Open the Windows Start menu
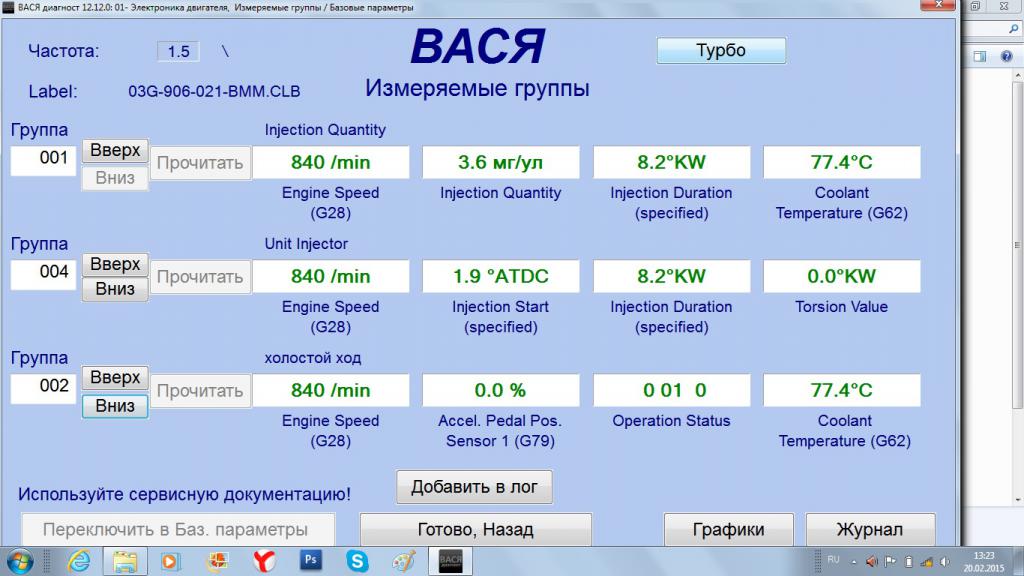The image size is (1024, 576). point(20,562)
